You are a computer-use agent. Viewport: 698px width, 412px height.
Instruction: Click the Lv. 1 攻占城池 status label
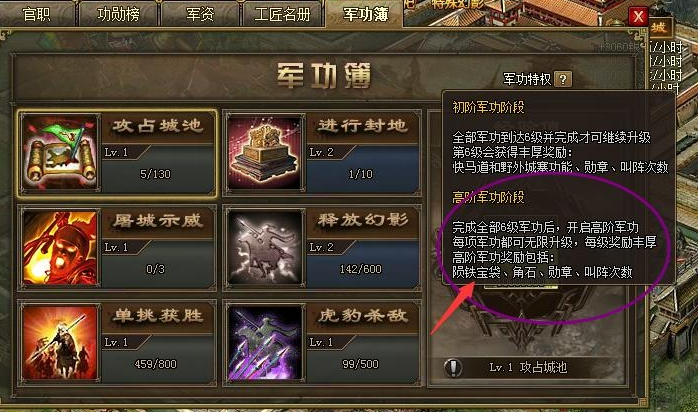coord(528,368)
